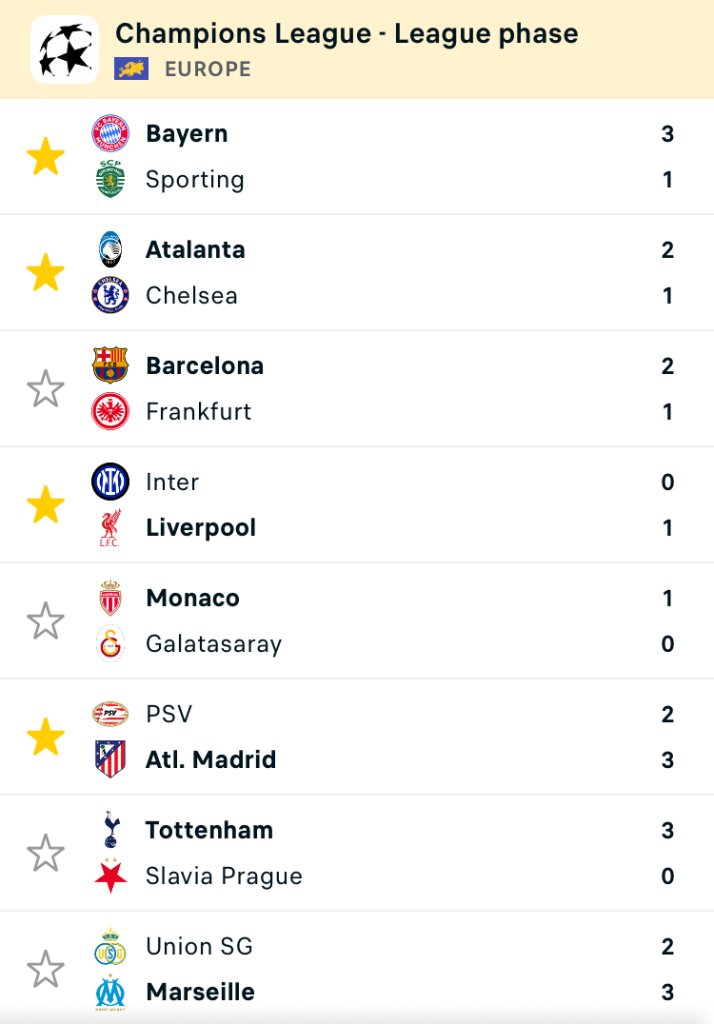Viewport: 714px width, 1024px height.
Task: Click the Barcelona club crest
Action: [x=110, y=366]
